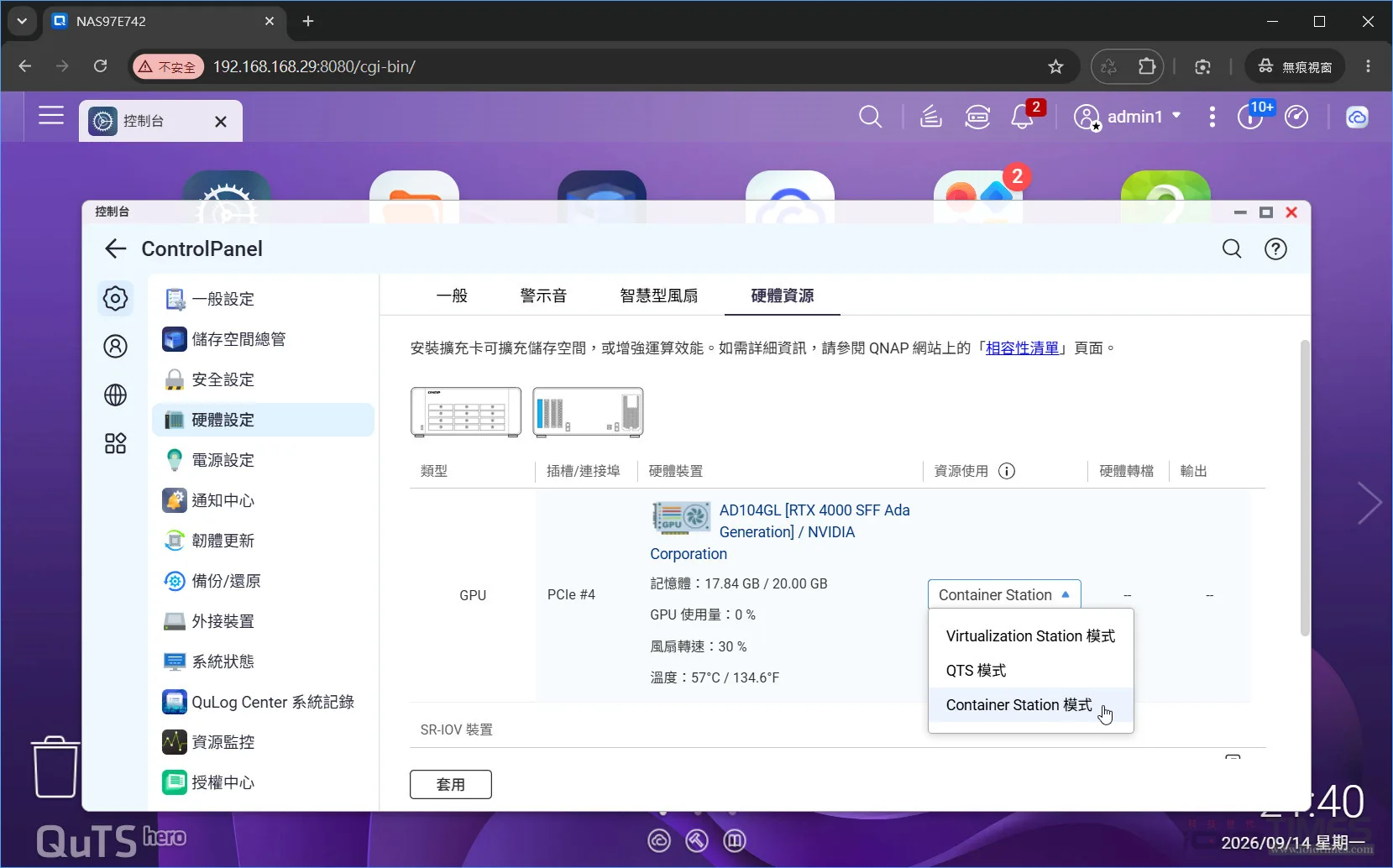
Task: Expand the Container Station resource dropdown
Action: tap(1004, 594)
